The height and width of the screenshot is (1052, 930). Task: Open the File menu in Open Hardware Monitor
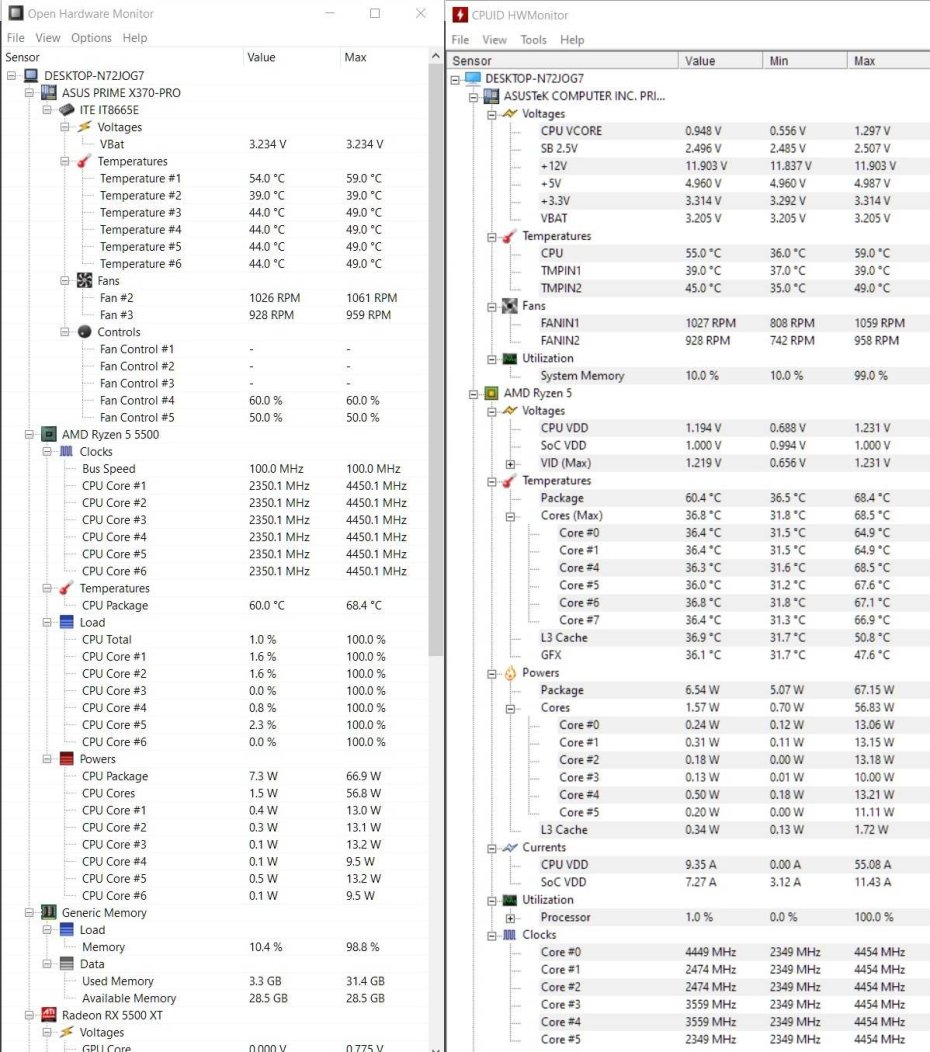coord(15,38)
